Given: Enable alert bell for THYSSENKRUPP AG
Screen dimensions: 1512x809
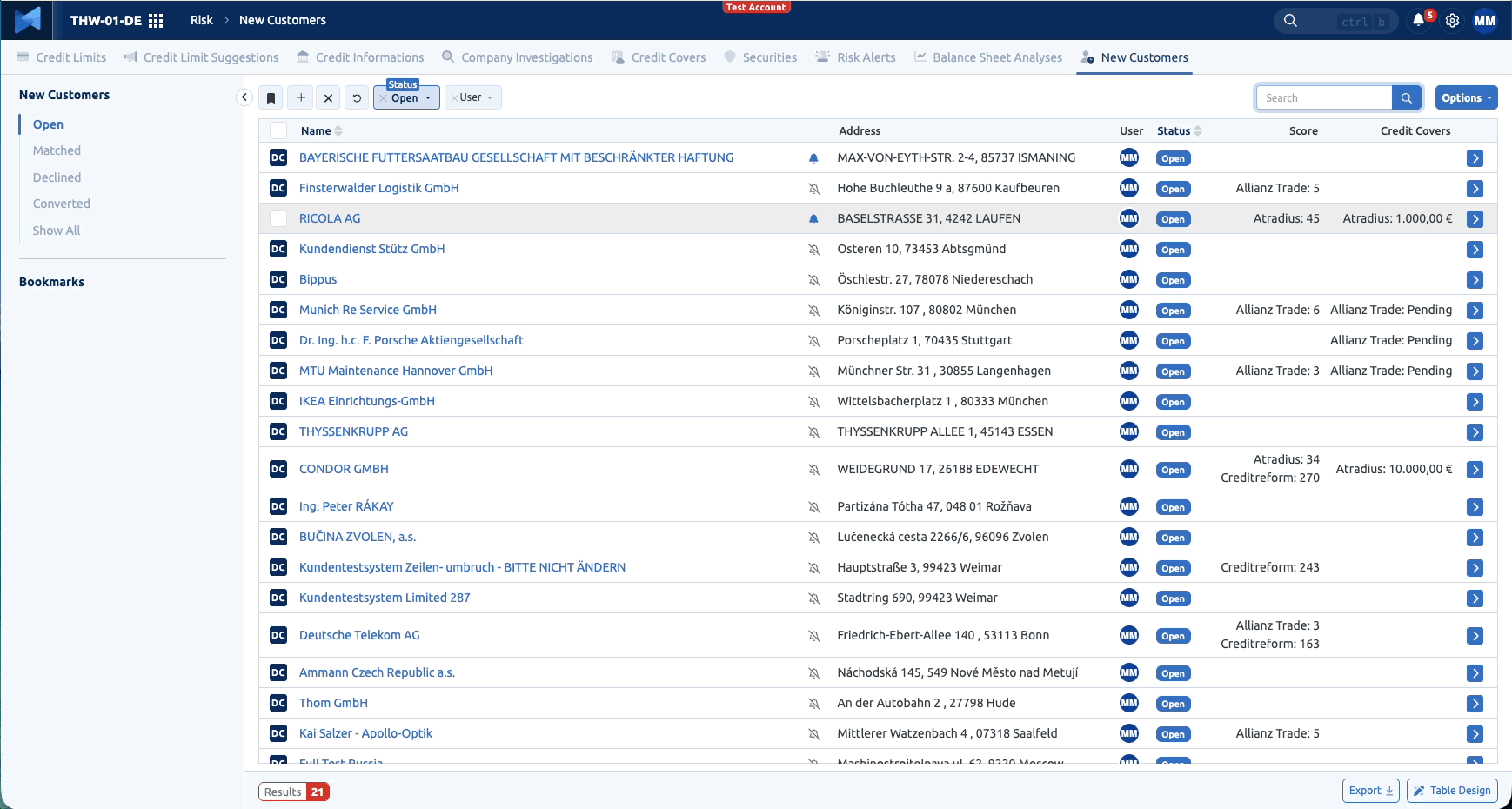Looking at the screenshot, I should (813, 432).
